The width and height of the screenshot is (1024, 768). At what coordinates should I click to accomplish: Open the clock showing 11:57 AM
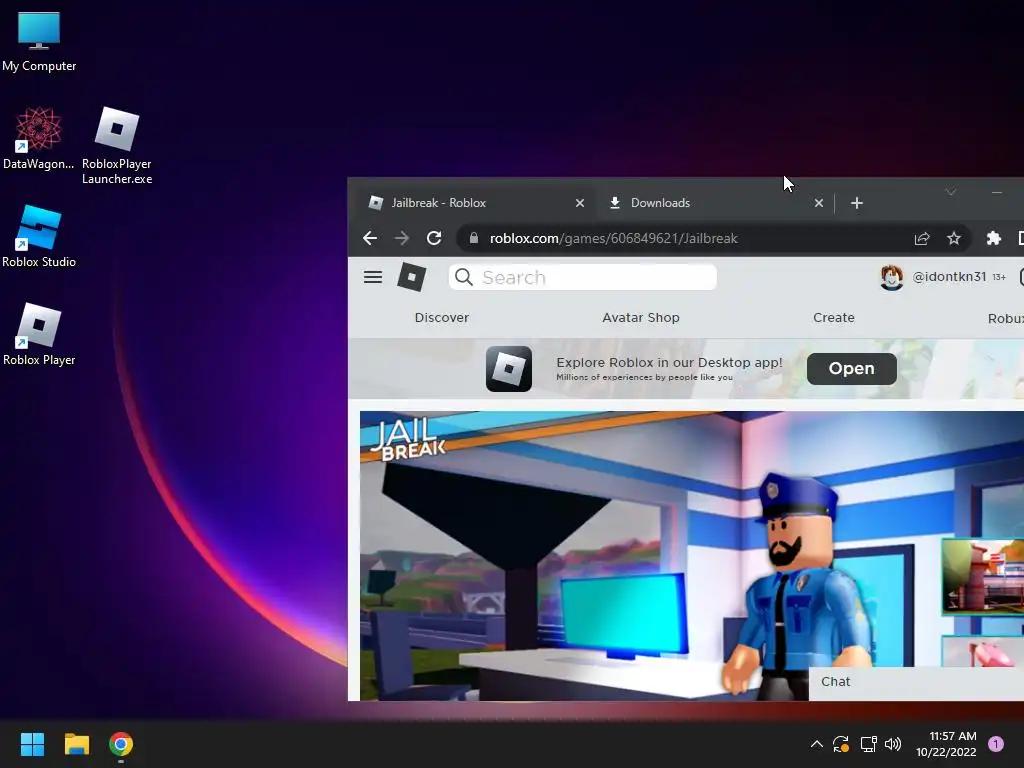pos(946,744)
